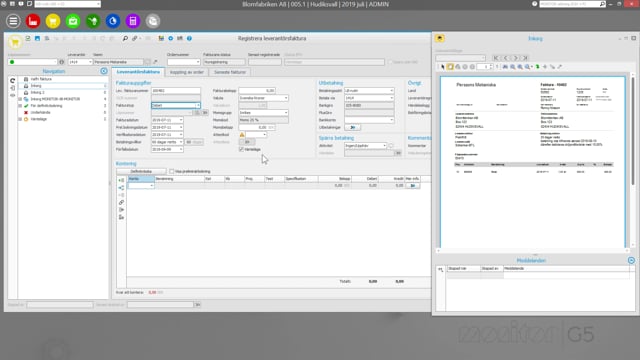Click the supplier info icon next to Löpnummer field
Image resolution: width=640 pixels, height=360 pixels.
tap(62, 62)
